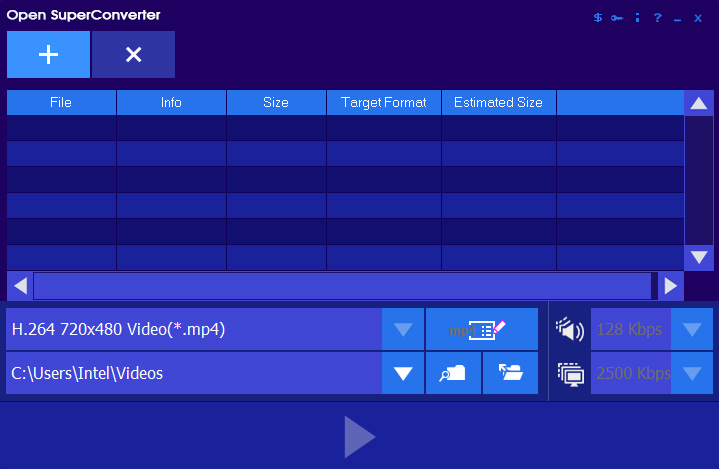The image size is (719, 469).
Task: Open help with the question mark icon
Action: click(657, 17)
